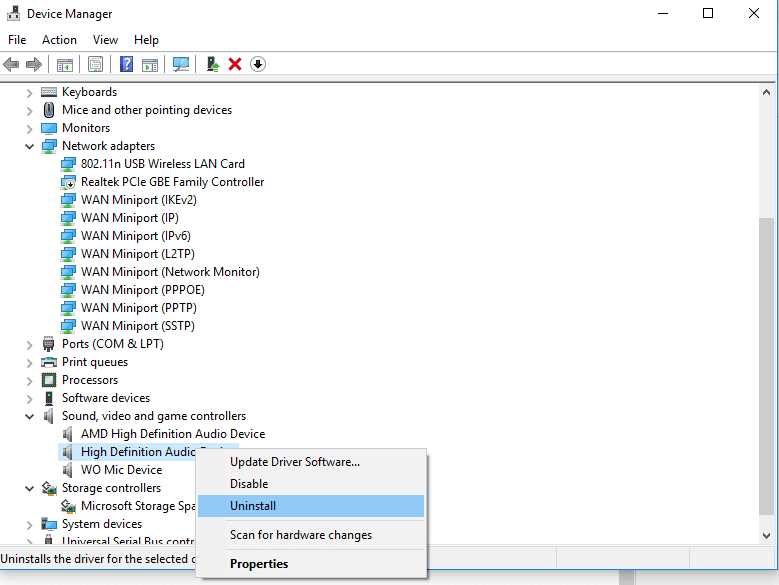Open the Action menu

[59, 40]
